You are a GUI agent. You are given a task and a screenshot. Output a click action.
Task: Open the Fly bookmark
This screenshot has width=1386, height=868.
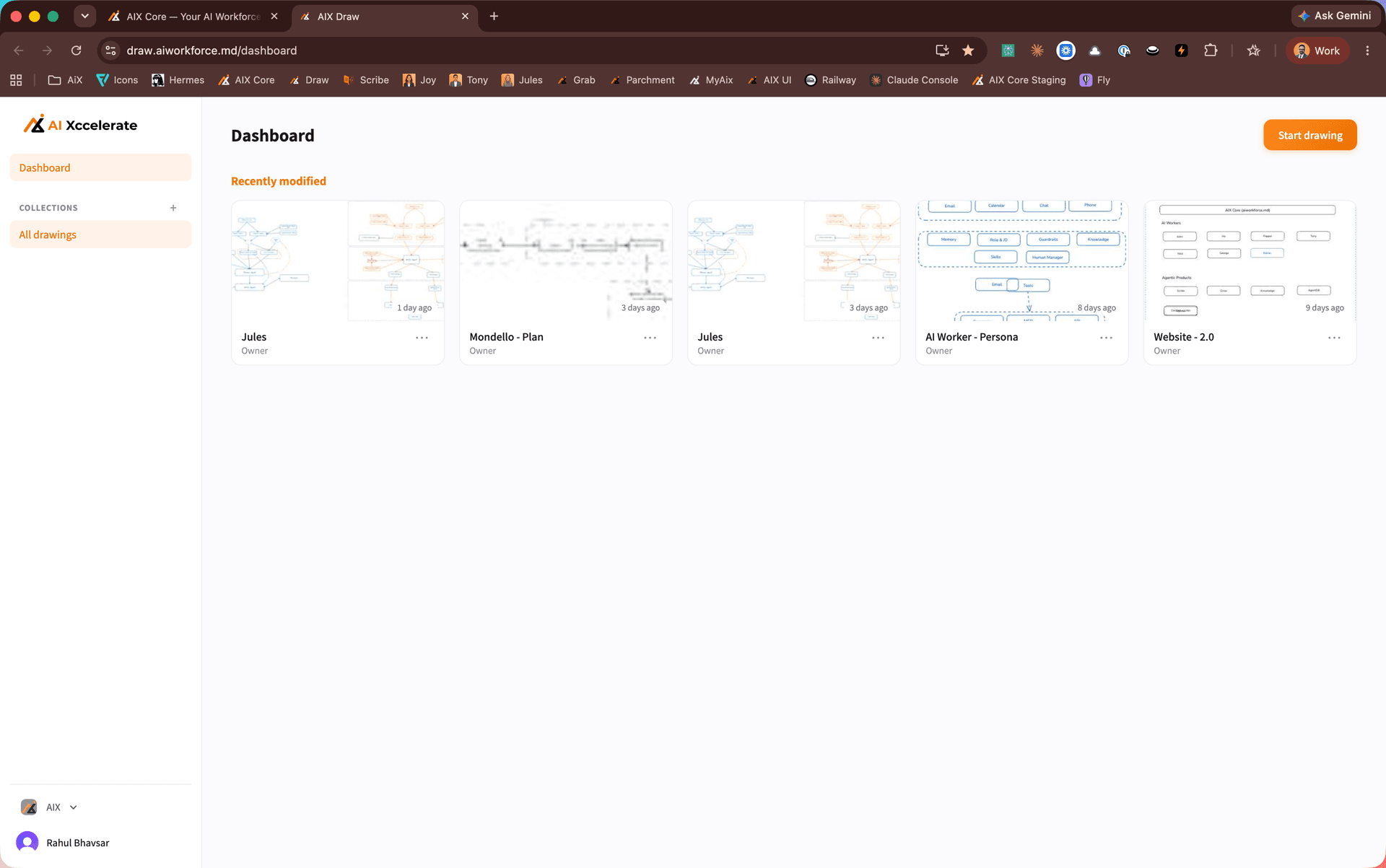point(1095,80)
